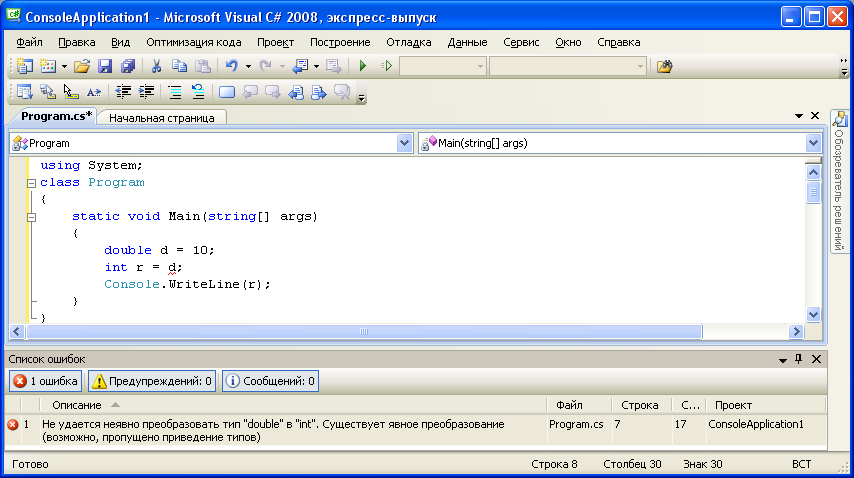Click the Display Word Completion icon

[x=94, y=92]
